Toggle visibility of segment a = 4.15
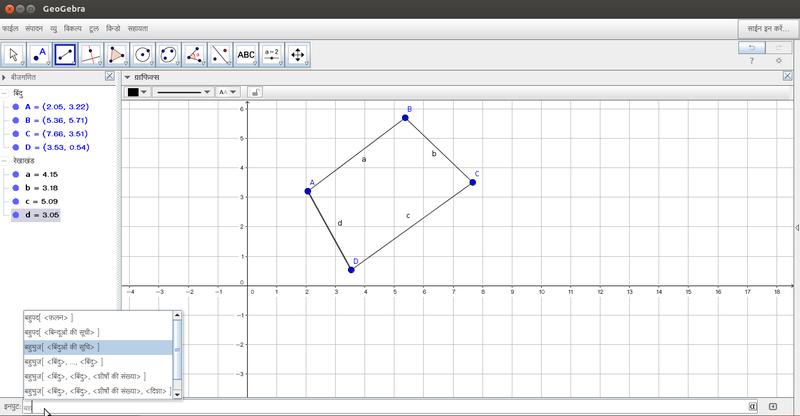Viewport: 800px width, 416px height. tap(16, 174)
